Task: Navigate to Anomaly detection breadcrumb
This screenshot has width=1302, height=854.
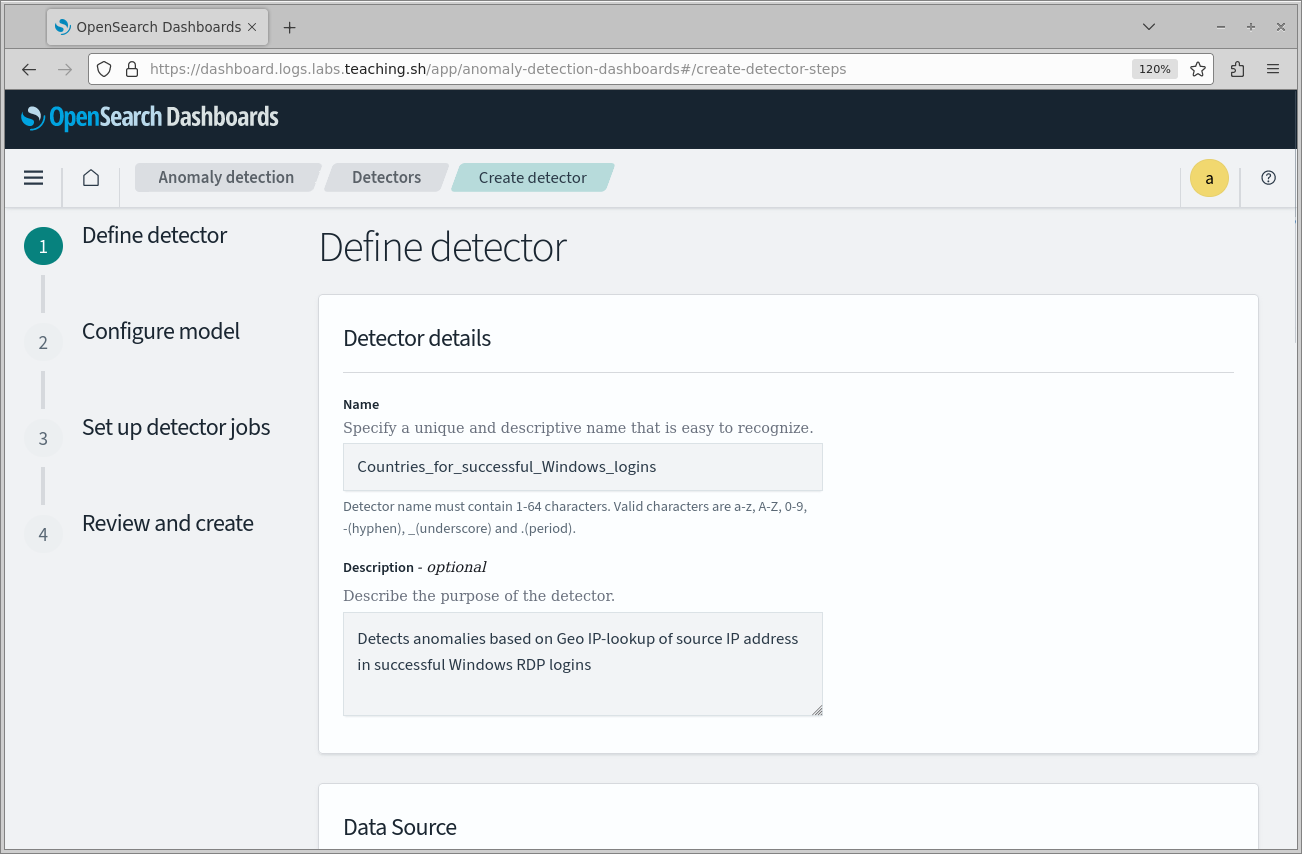Action: pos(226,178)
